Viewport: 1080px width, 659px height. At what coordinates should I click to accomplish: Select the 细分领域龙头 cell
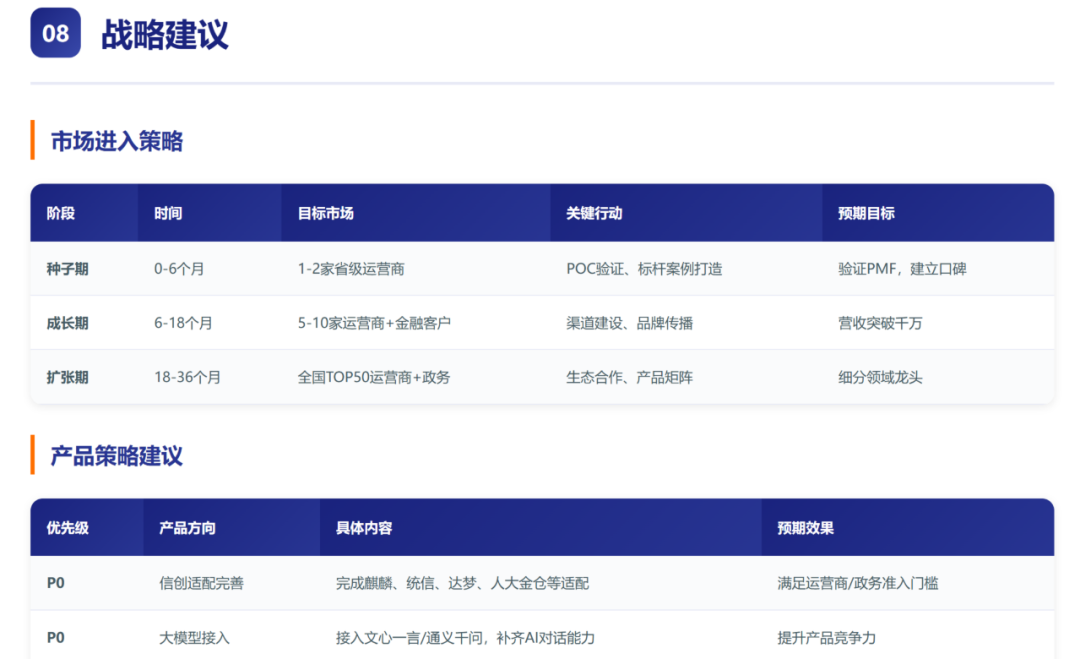click(x=880, y=377)
